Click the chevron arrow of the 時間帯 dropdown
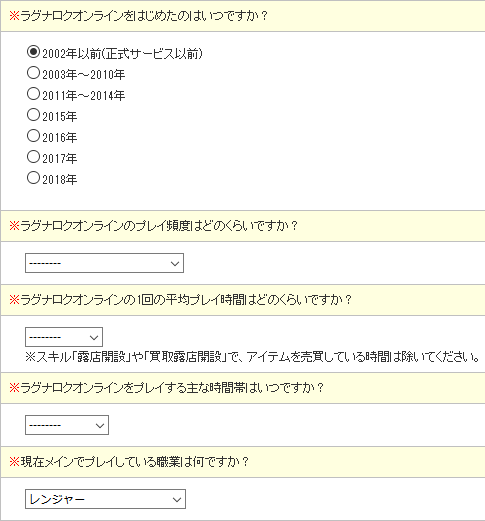Screen dimensions: 485x521 (x=100, y=426)
